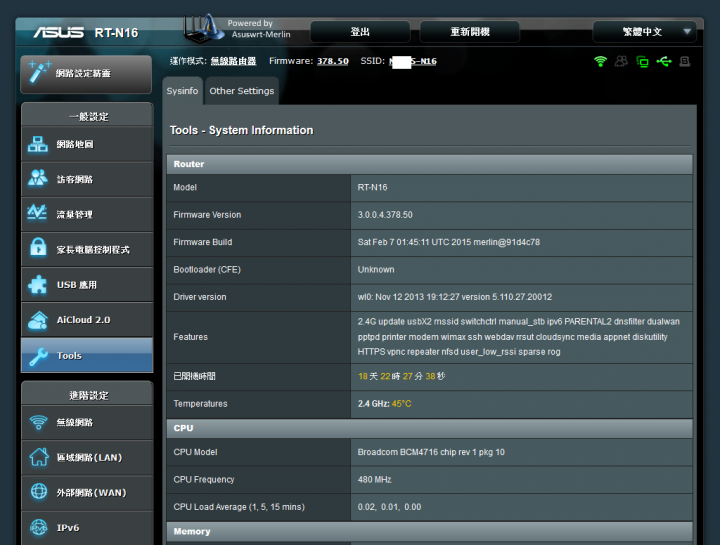Open 流量管理 menu item
The width and height of the screenshot is (720, 545).
point(87,214)
